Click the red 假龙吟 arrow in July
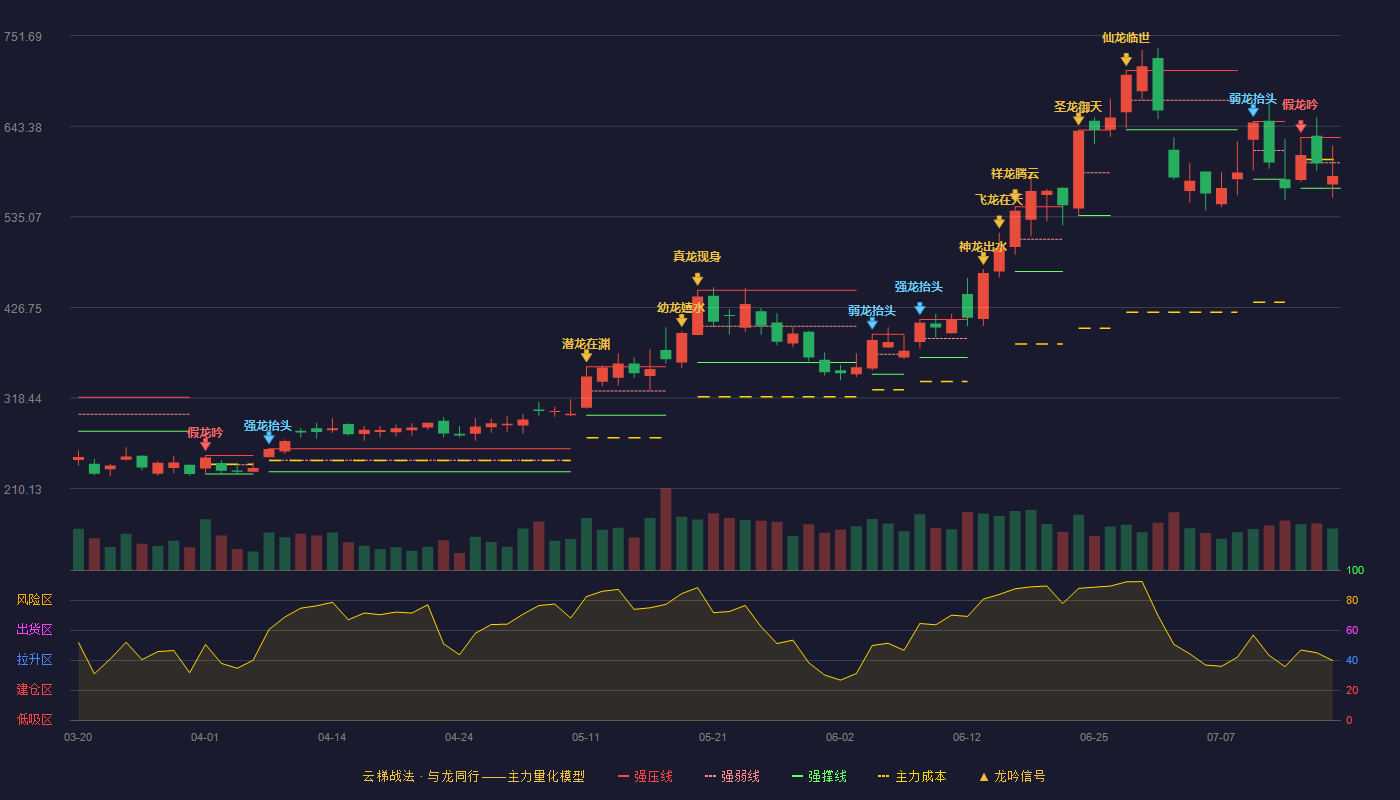This screenshot has height=800, width=1400. [x=1301, y=127]
